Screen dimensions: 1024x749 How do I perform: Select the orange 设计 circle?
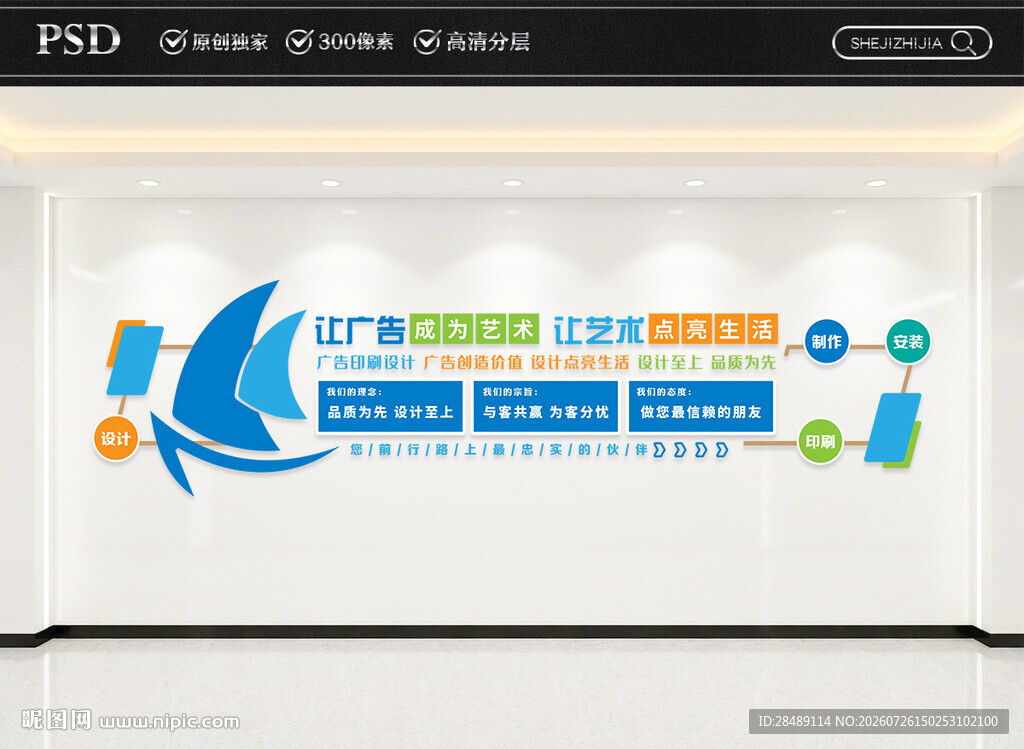(116, 438)
